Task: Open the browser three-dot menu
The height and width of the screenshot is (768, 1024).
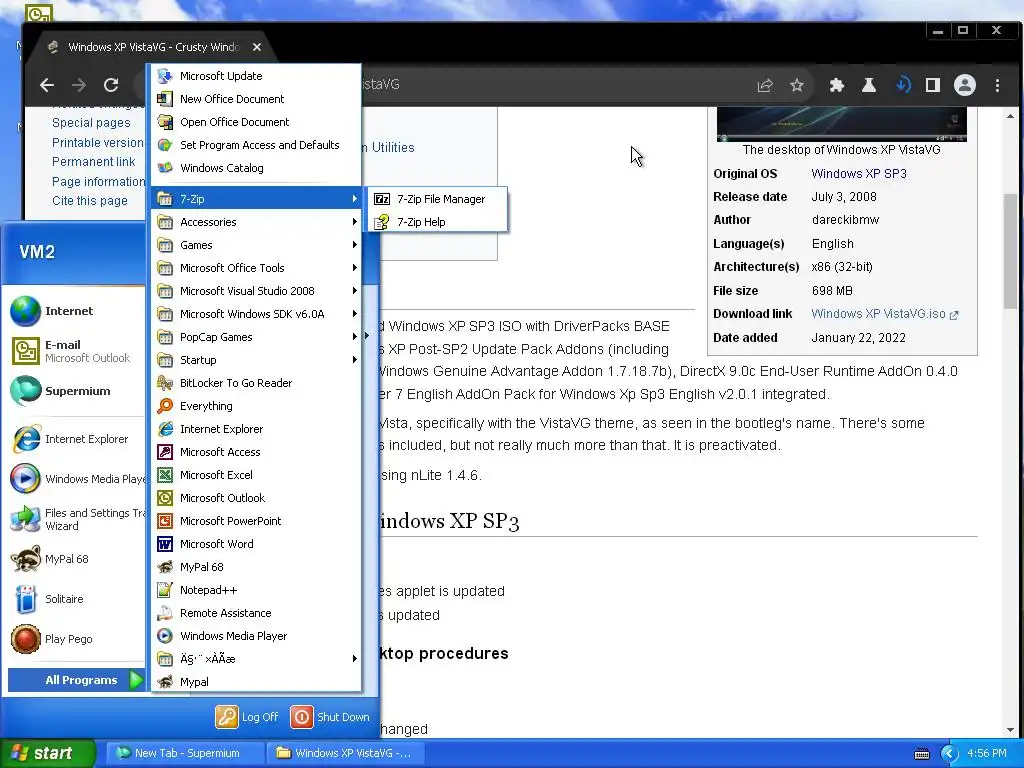Action: [x=997, y=85]
